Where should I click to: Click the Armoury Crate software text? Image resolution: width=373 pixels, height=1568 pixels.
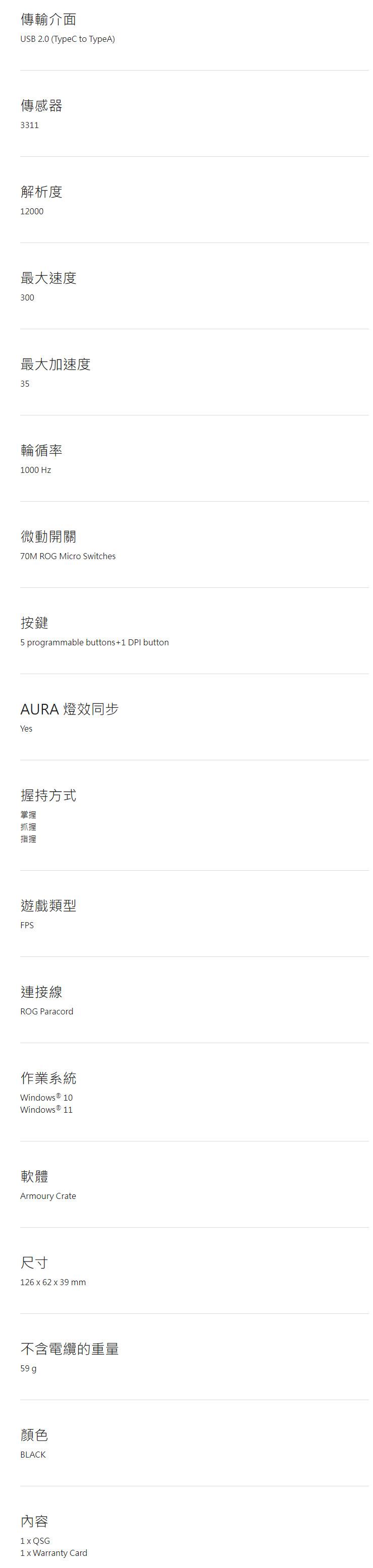[x=48, y=1196]
